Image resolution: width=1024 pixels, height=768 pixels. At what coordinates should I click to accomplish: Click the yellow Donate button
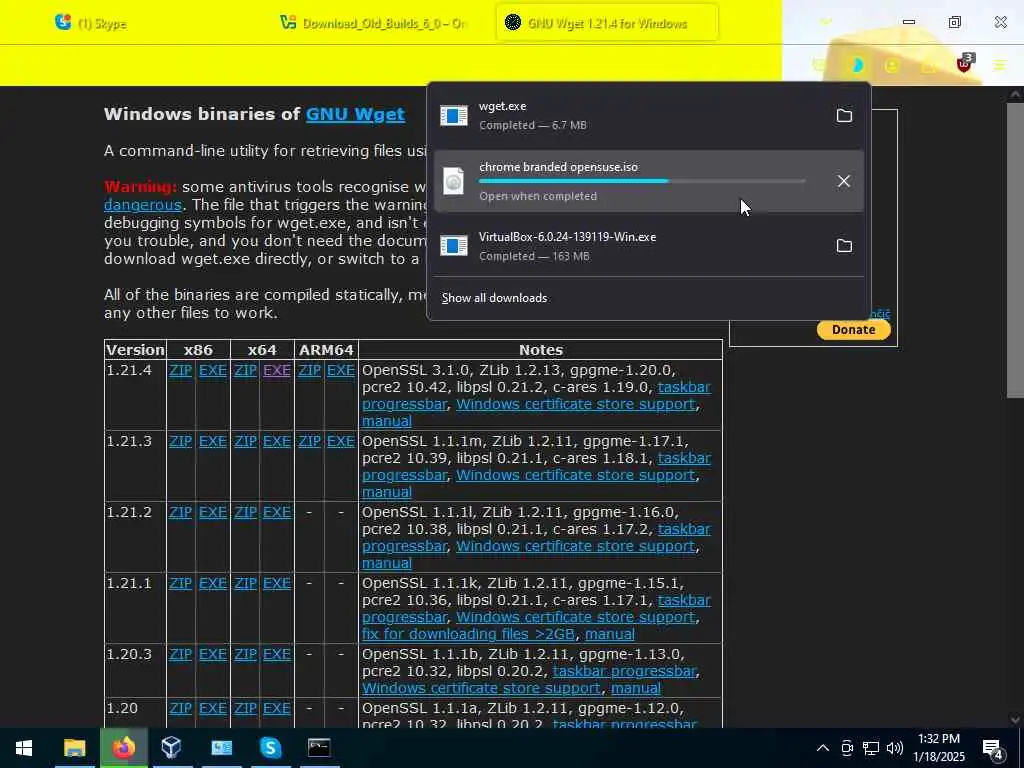[x=854, y=329]
